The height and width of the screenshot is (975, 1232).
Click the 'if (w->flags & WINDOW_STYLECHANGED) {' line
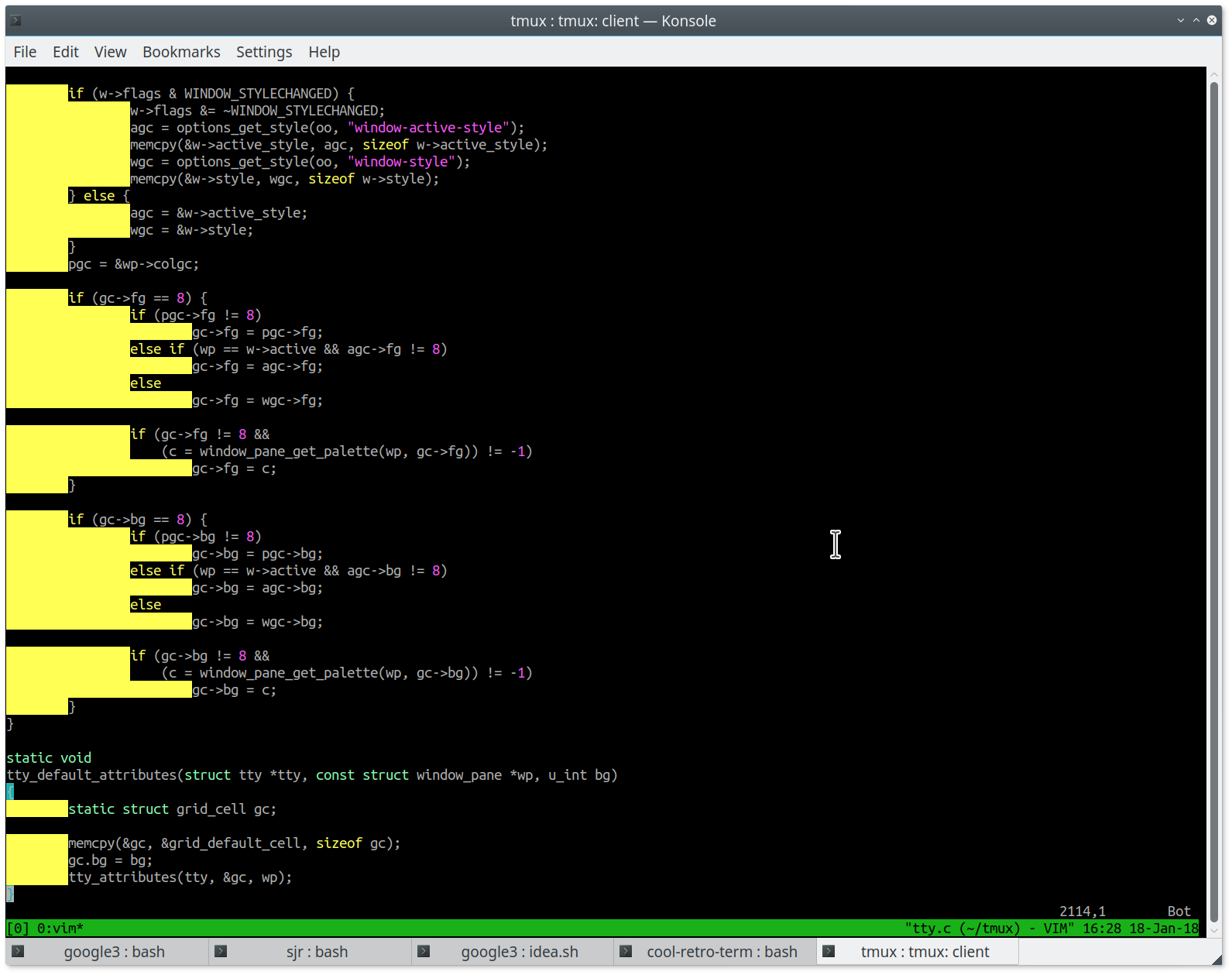[x=211, y=94]
